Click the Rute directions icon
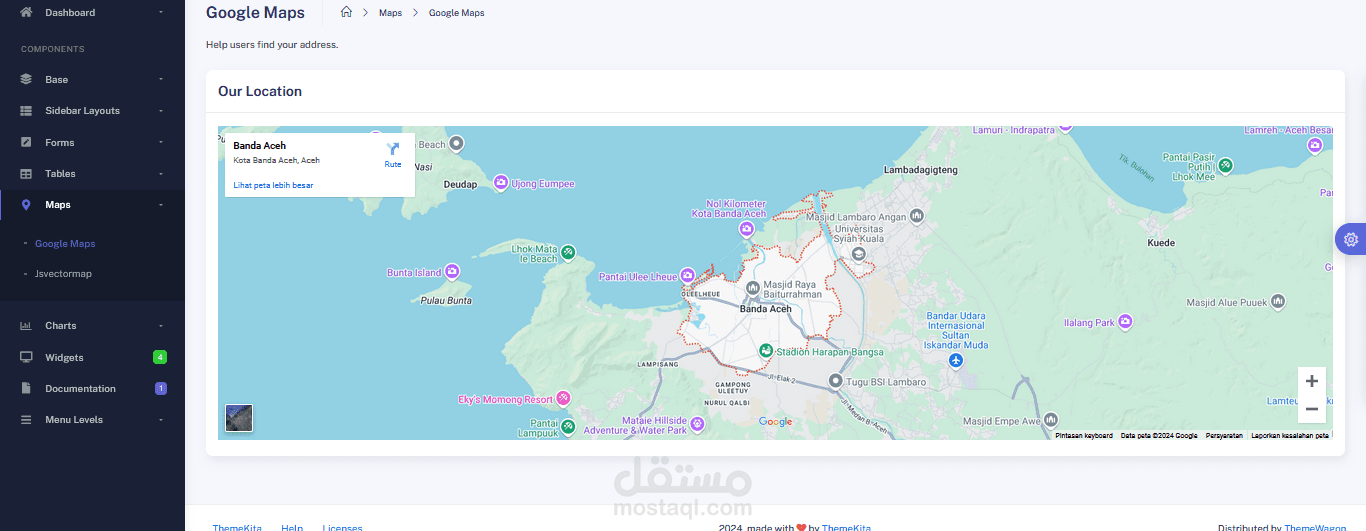The image size is (1366, 531). [393, 148]
